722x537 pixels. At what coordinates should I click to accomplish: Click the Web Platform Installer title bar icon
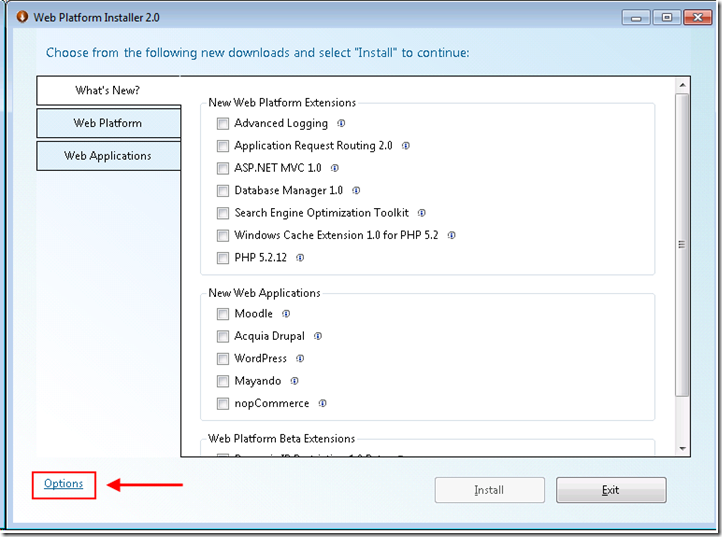22,17
